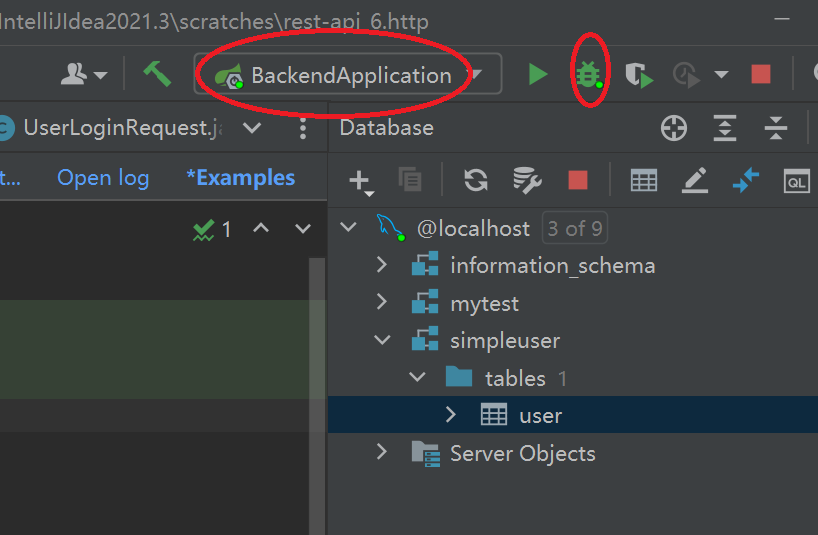Open BackendApplication run configuration dropdown

click(347, 75)
